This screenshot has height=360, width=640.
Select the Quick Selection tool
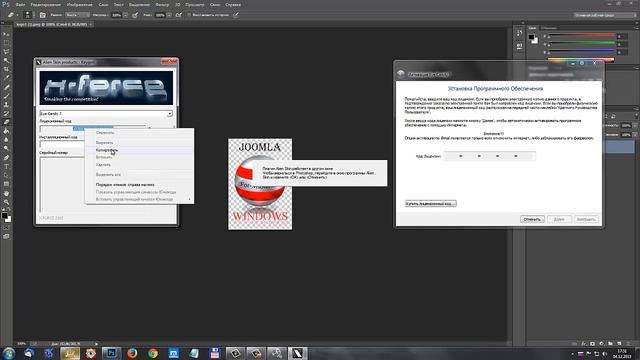click(6, 60)
